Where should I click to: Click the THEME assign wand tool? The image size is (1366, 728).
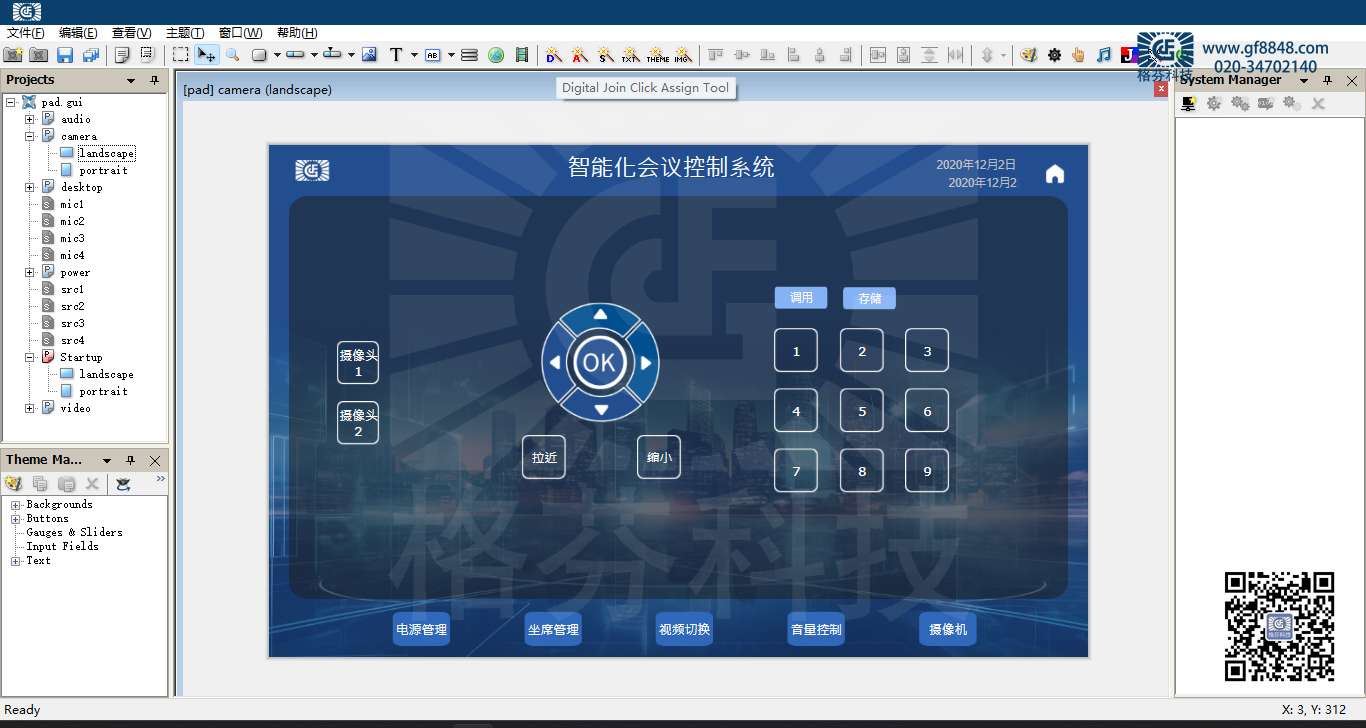(658, 55)
